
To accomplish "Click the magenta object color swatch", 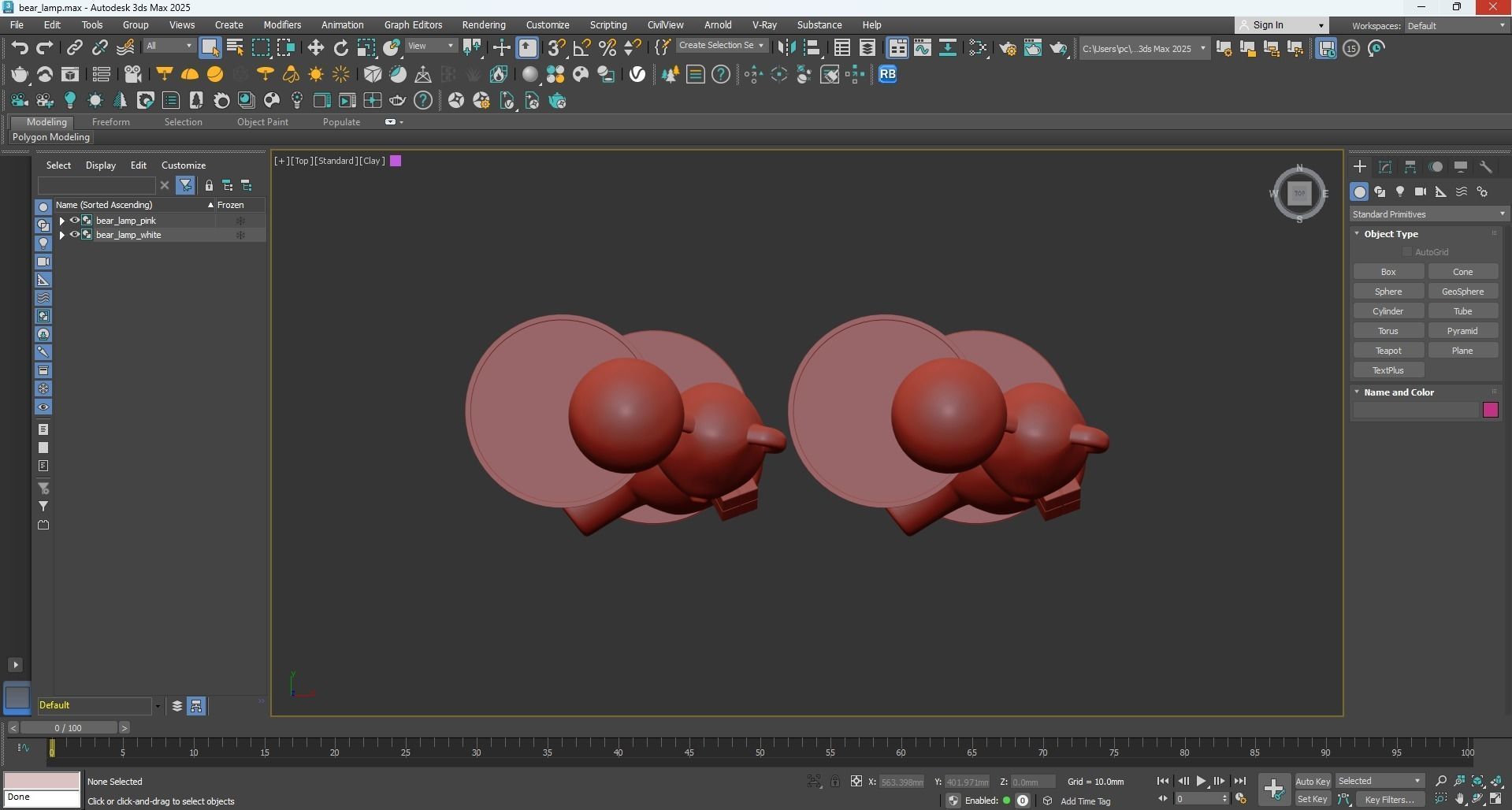I will tap(1490, 410).
